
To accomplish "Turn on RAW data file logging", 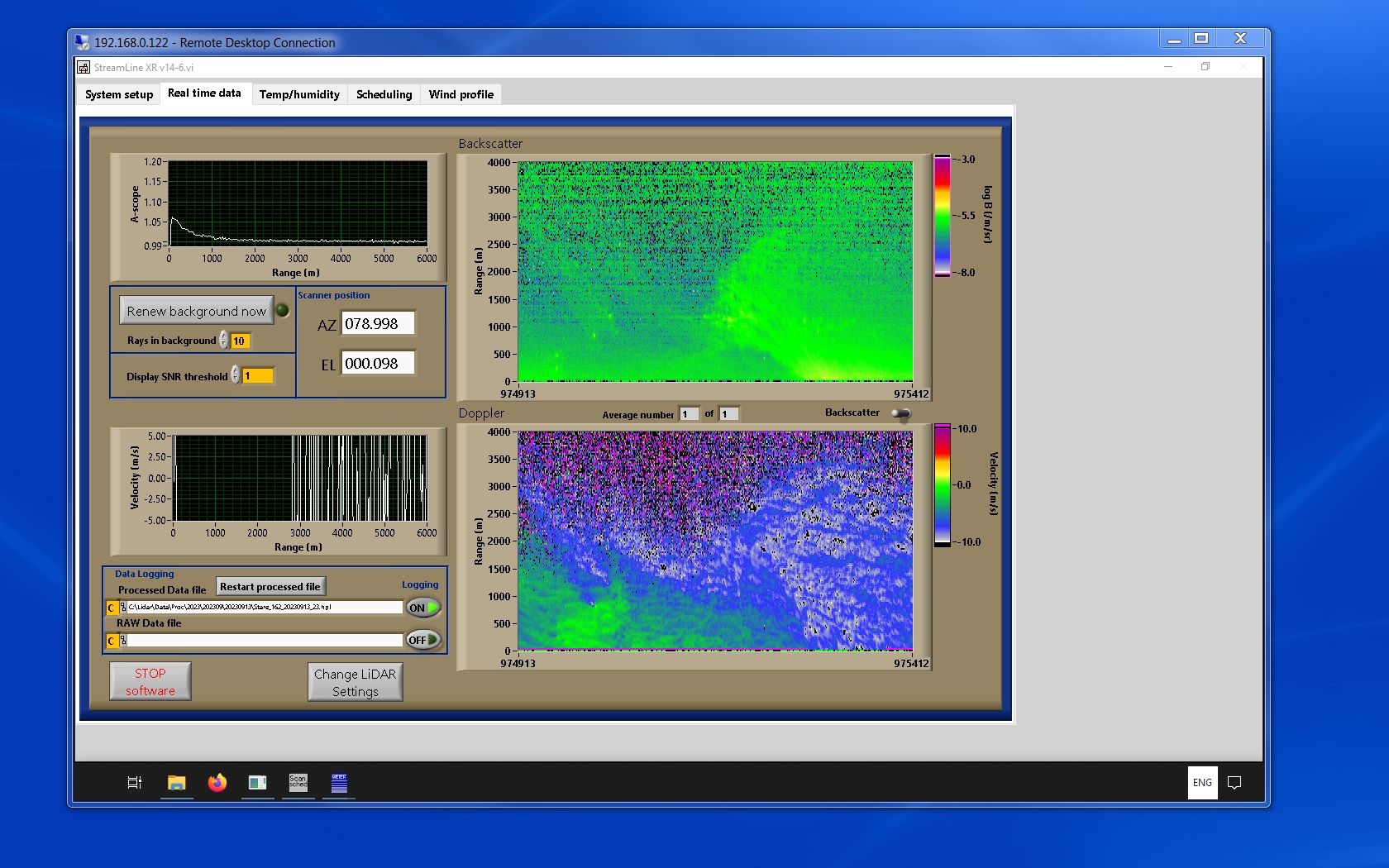I will click(x=422, y=640).
